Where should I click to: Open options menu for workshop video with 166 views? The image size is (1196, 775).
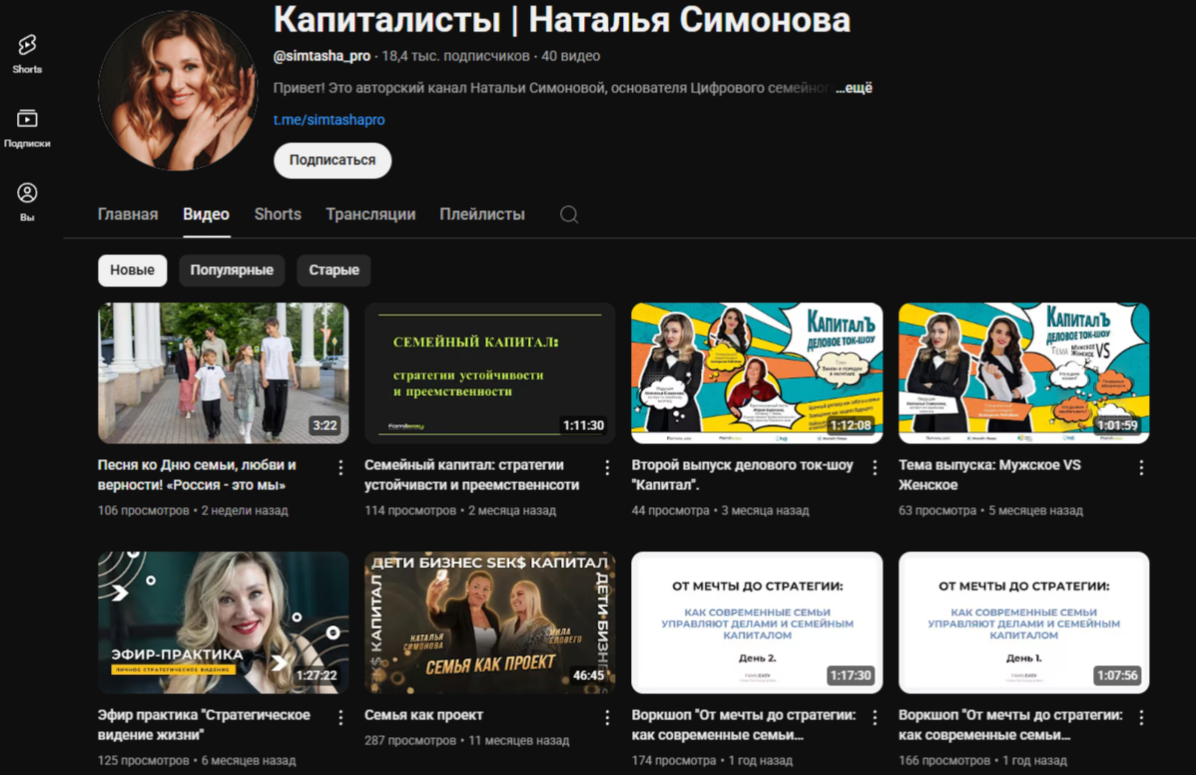pos(1141,717)
